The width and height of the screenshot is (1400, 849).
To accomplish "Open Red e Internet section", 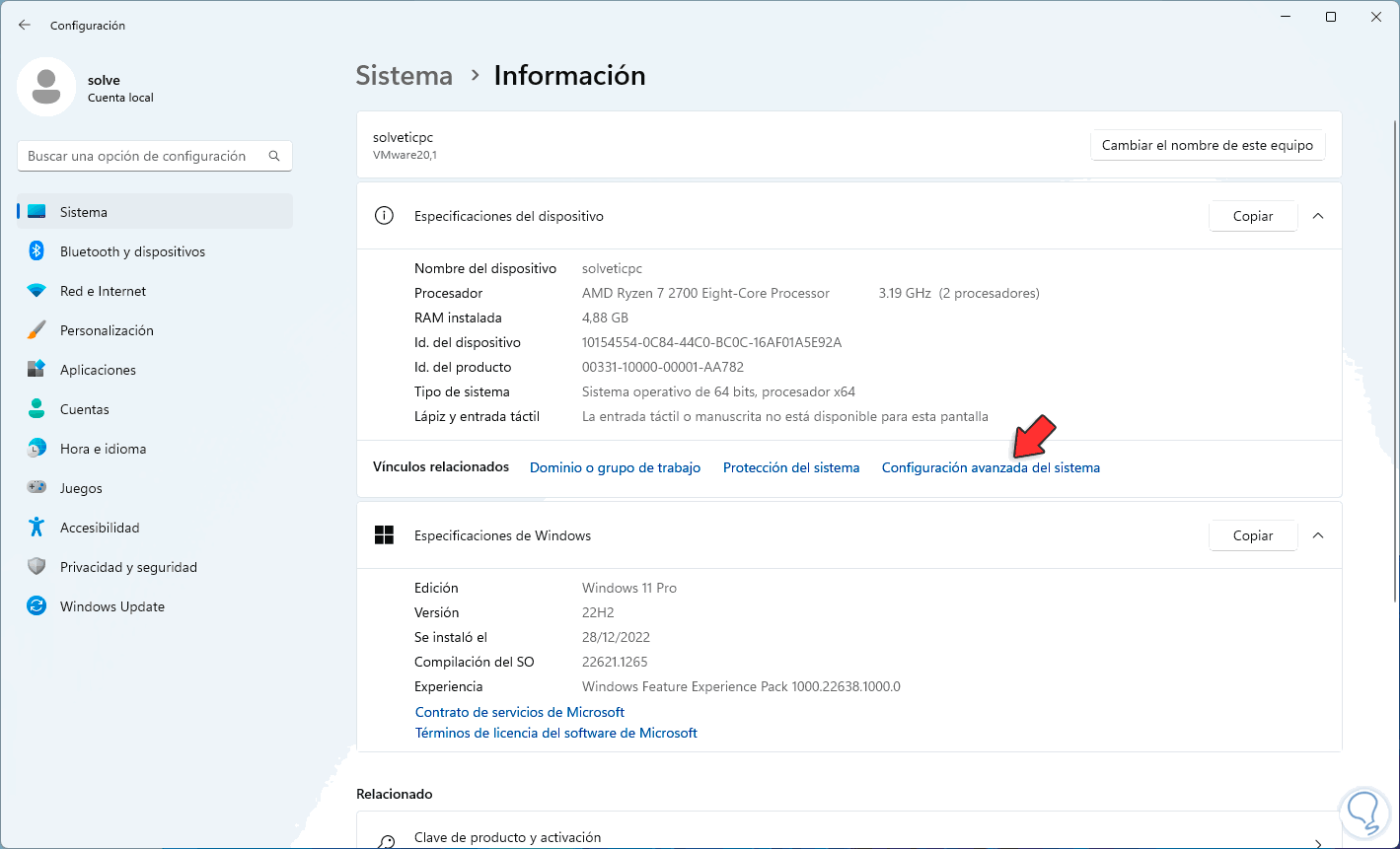I will tap(103, 291).
